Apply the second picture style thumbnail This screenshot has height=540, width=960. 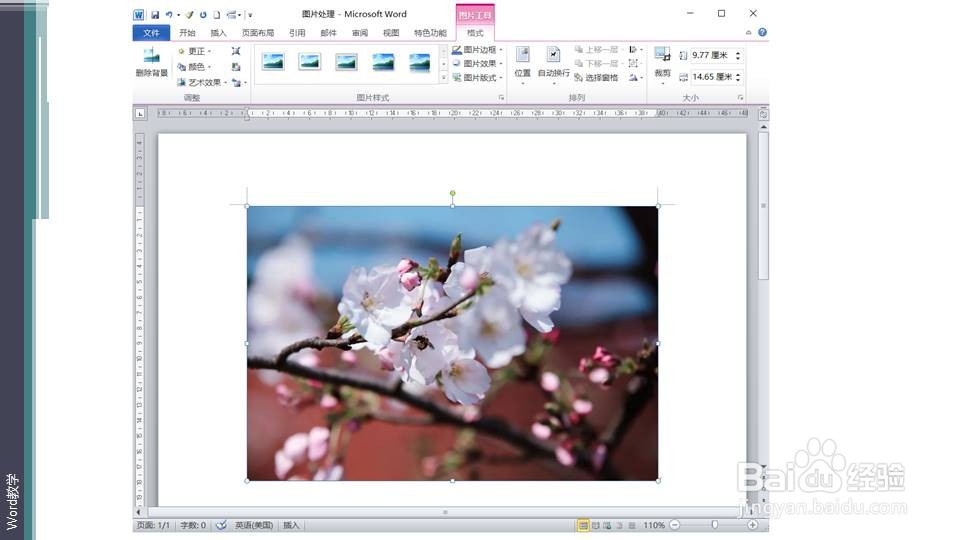click(310, 62)
